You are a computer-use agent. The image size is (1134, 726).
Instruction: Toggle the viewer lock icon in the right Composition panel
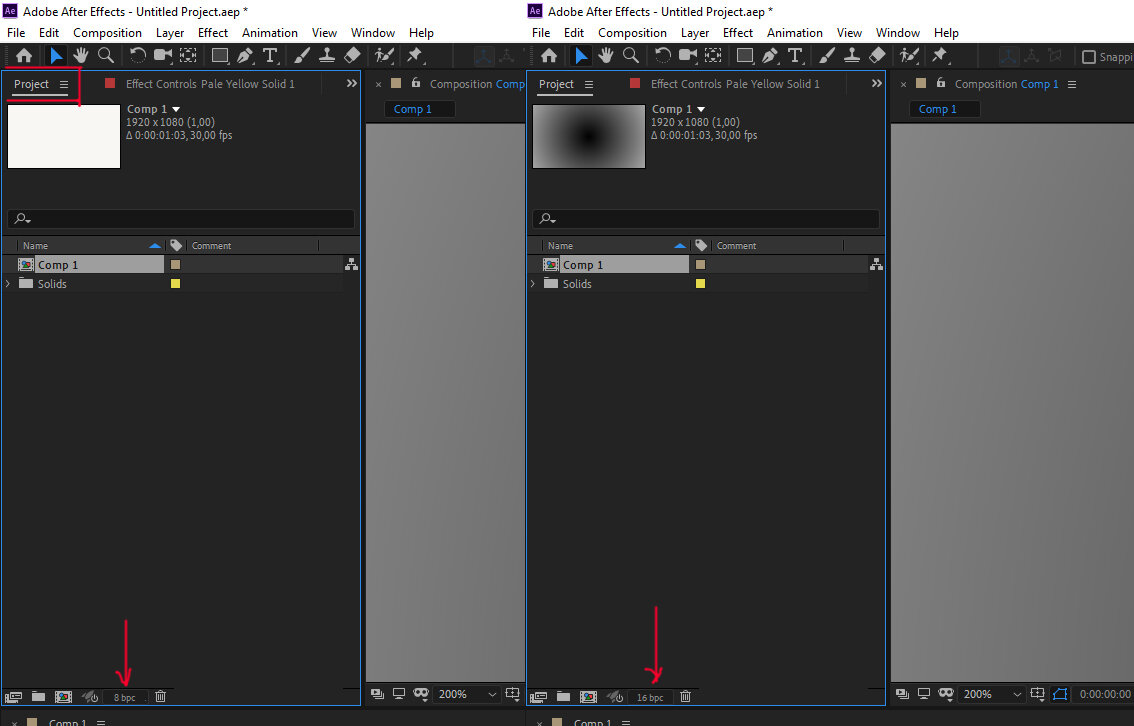point(941,83)
